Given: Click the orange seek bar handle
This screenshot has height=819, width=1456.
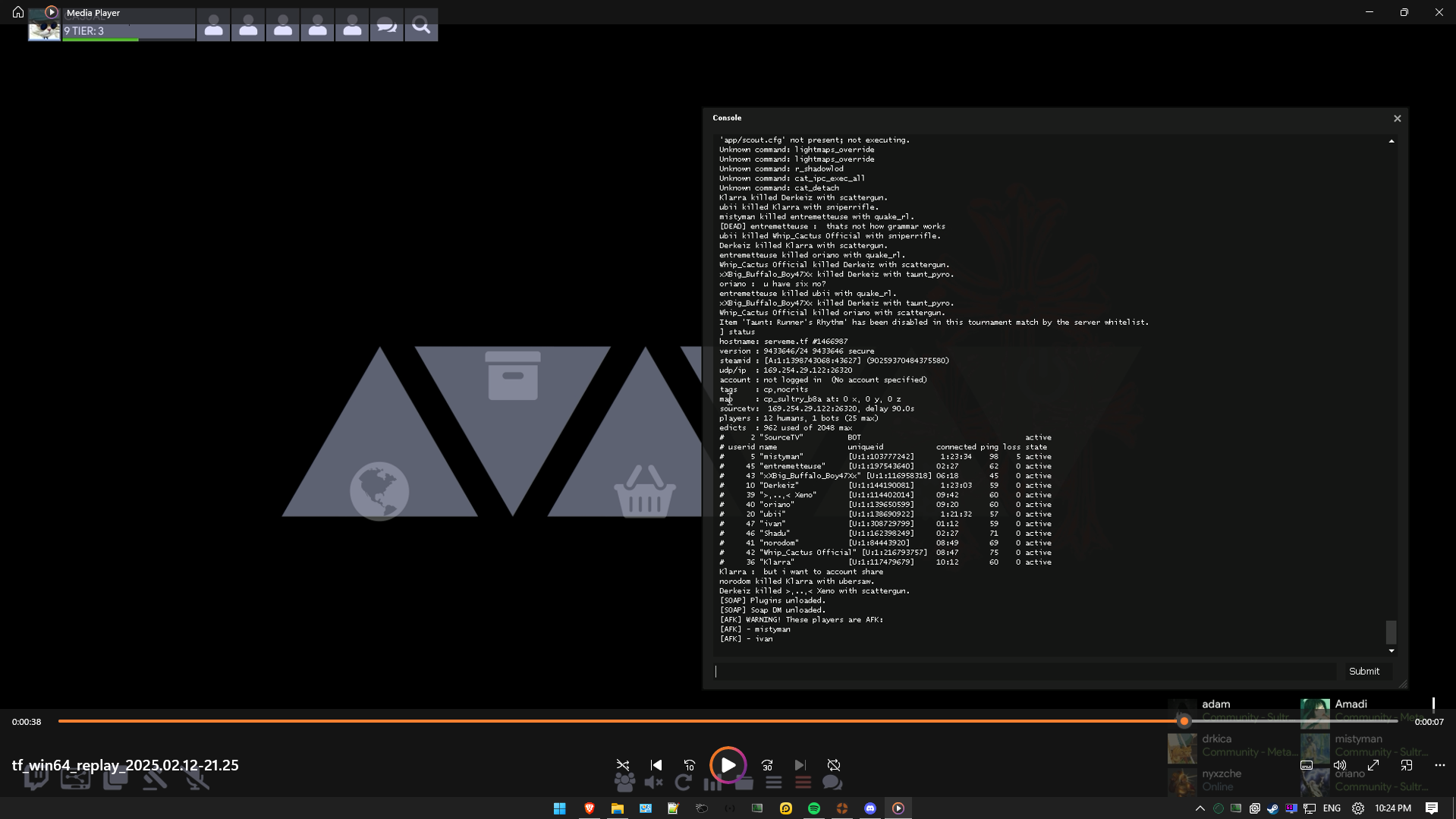Looking at the screenshot, I should [x=1184, y=721].
